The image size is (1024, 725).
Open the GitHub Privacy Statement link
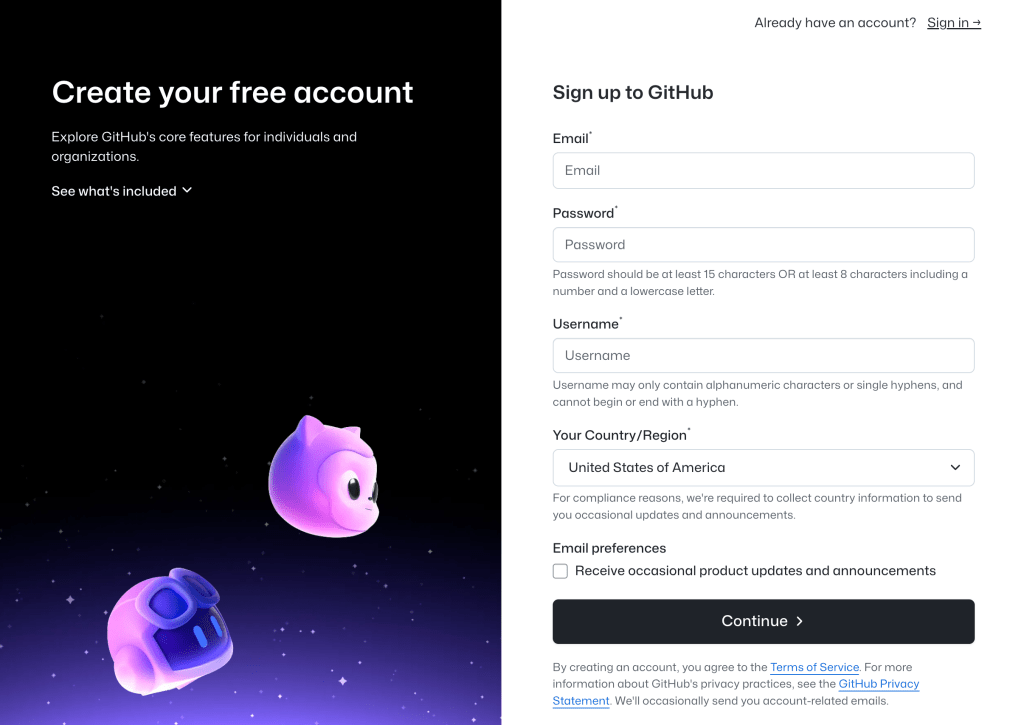[x=878, y=684]
